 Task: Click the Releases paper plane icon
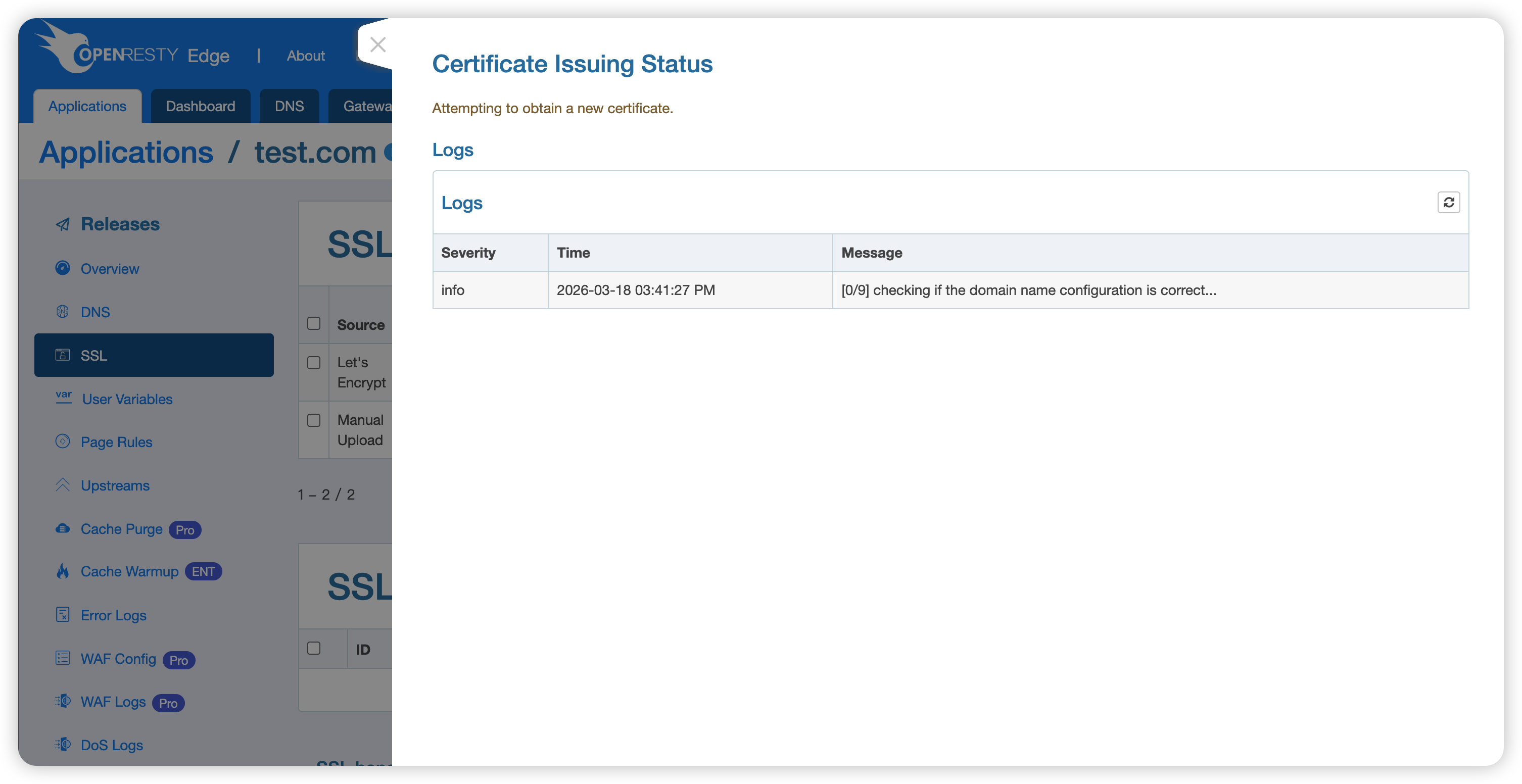tap(63, 224)
